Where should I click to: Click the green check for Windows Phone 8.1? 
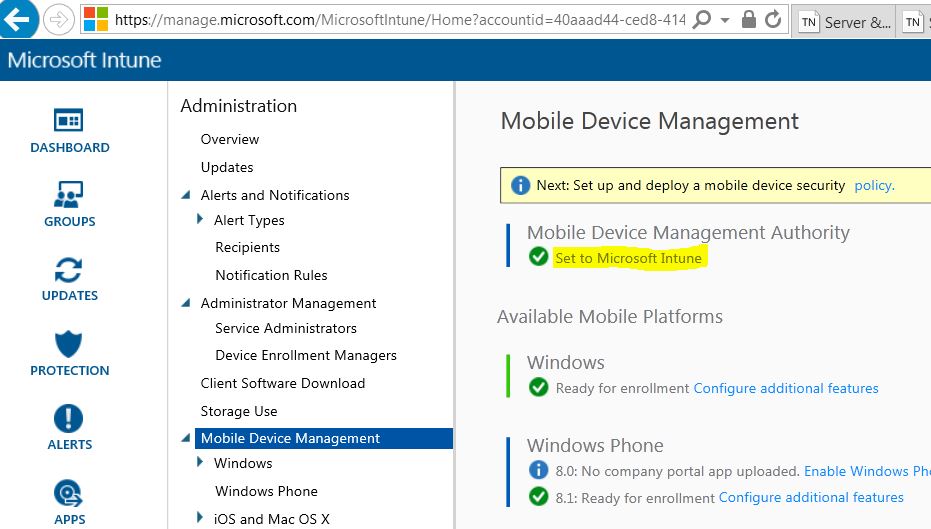[x=539, y=496]
